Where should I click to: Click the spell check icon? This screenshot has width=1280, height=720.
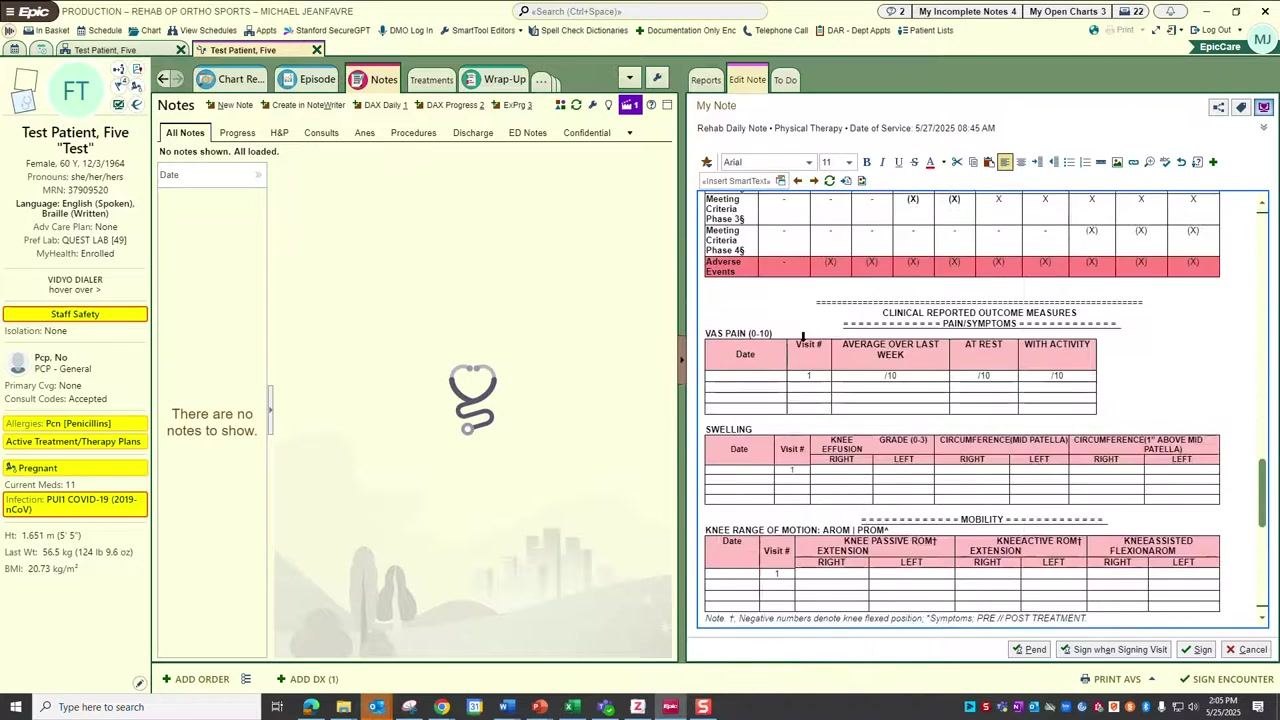click(1165, 162)
